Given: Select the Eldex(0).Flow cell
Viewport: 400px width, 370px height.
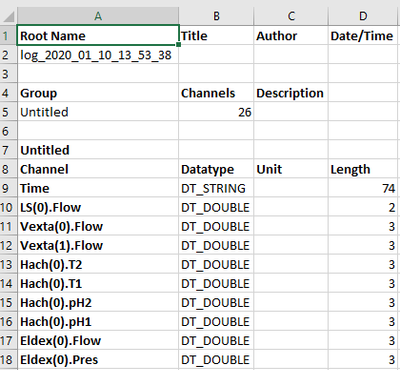Looking at the screenshot, I should point(98,340).
